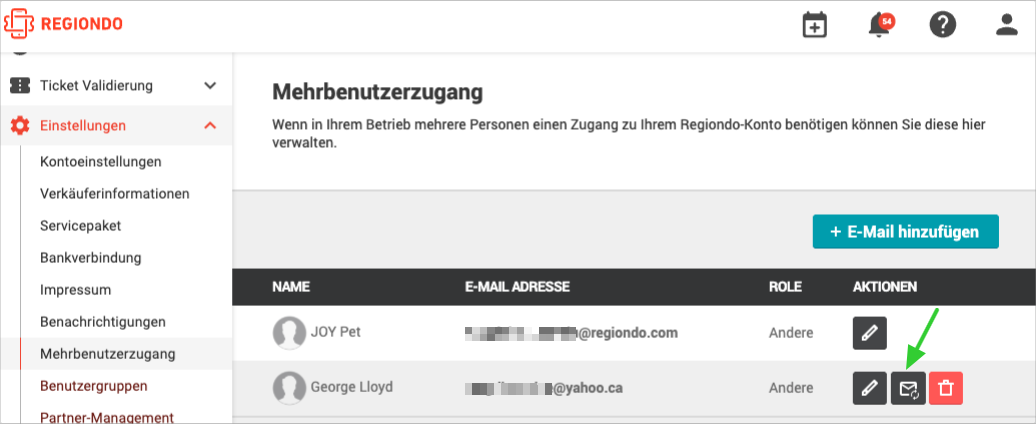Resend invitation email to George Lloyd
1036x424 pixels.
(908, 388)
